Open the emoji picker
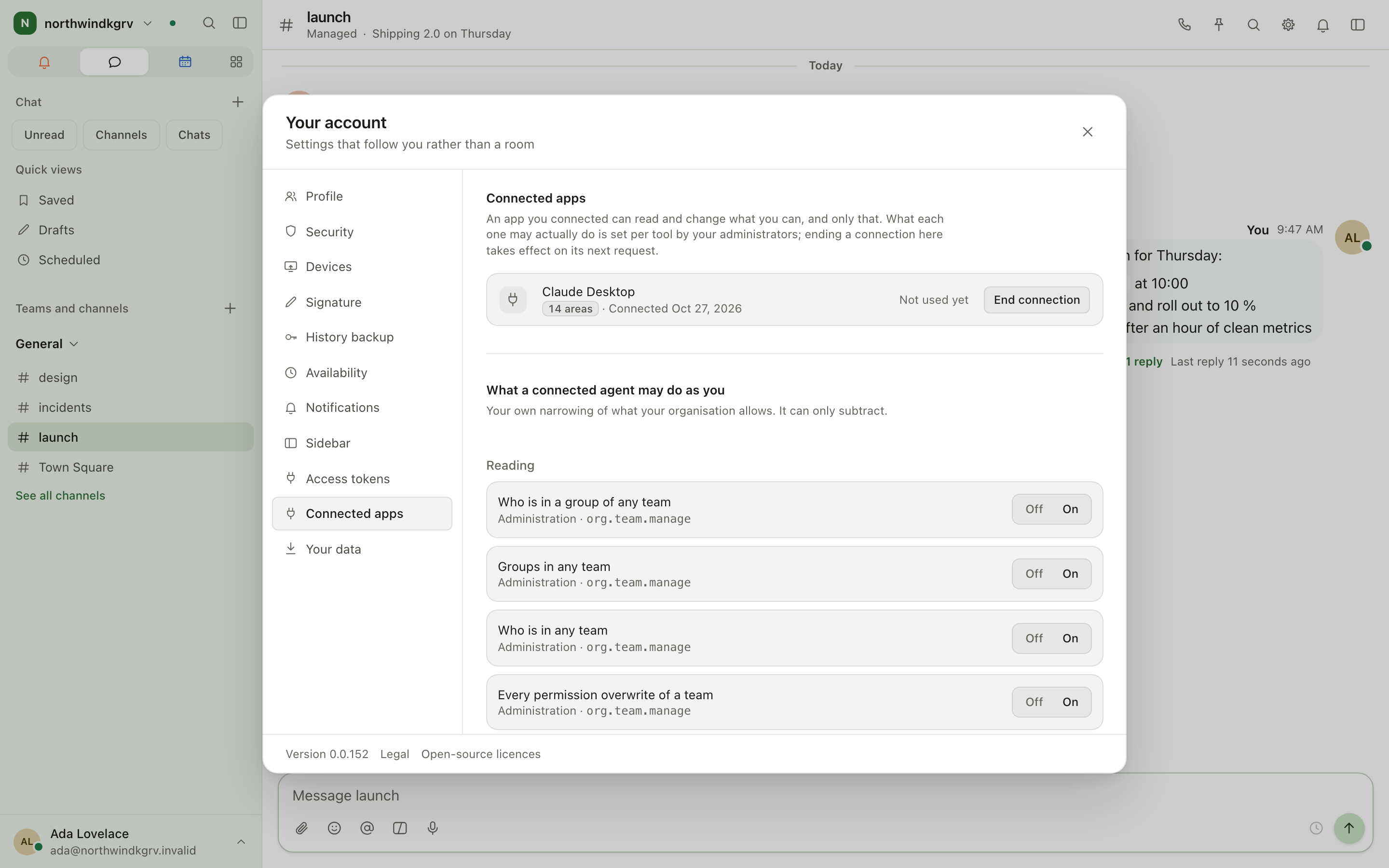Screen dimensions: 1389x868 pyautogui.click(x=334, y=828)
